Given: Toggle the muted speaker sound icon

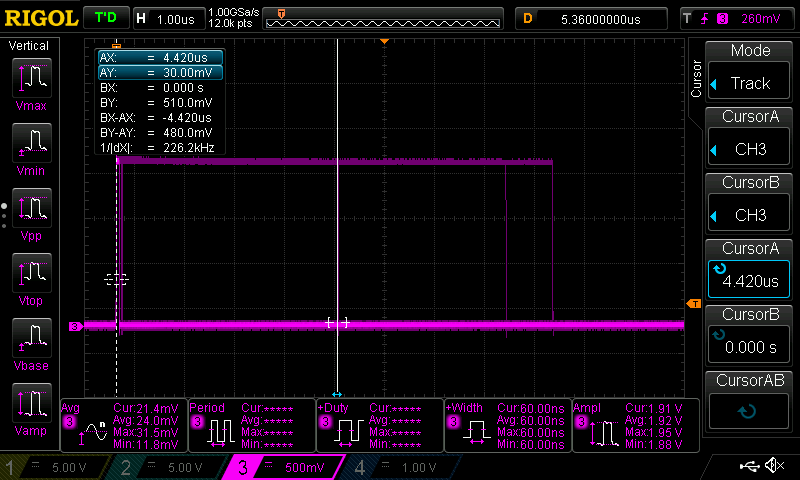Looking at the screenshot, I should 774,466.
